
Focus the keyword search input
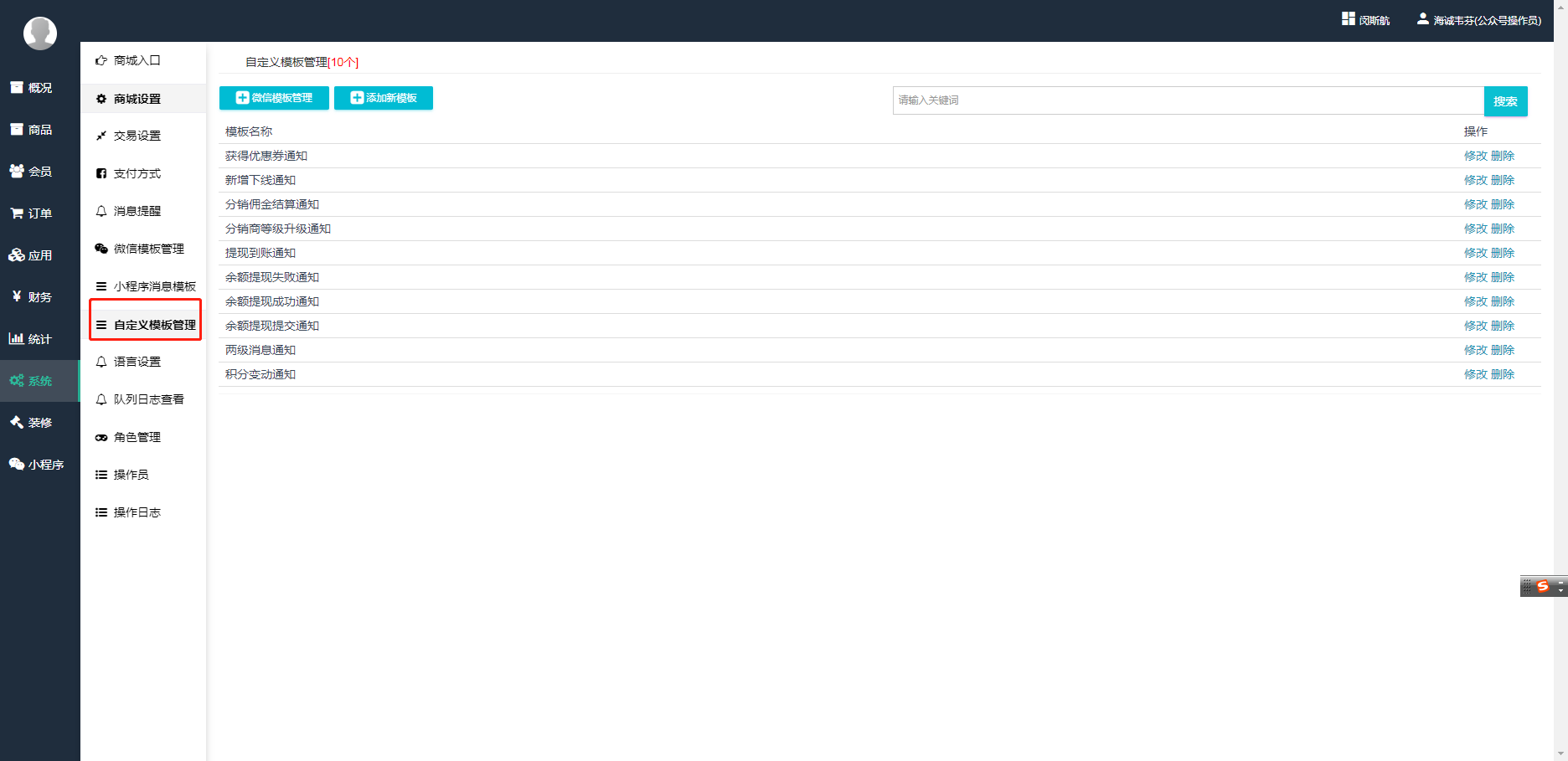coord(1188,100)
